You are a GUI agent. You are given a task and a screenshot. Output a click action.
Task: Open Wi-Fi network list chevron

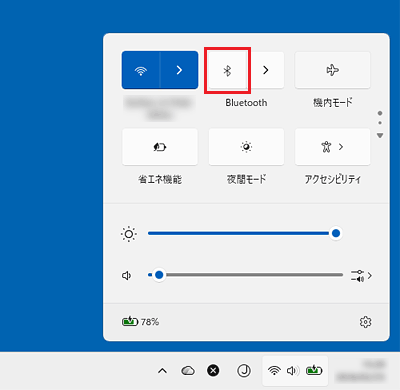(x=179, y=70)
